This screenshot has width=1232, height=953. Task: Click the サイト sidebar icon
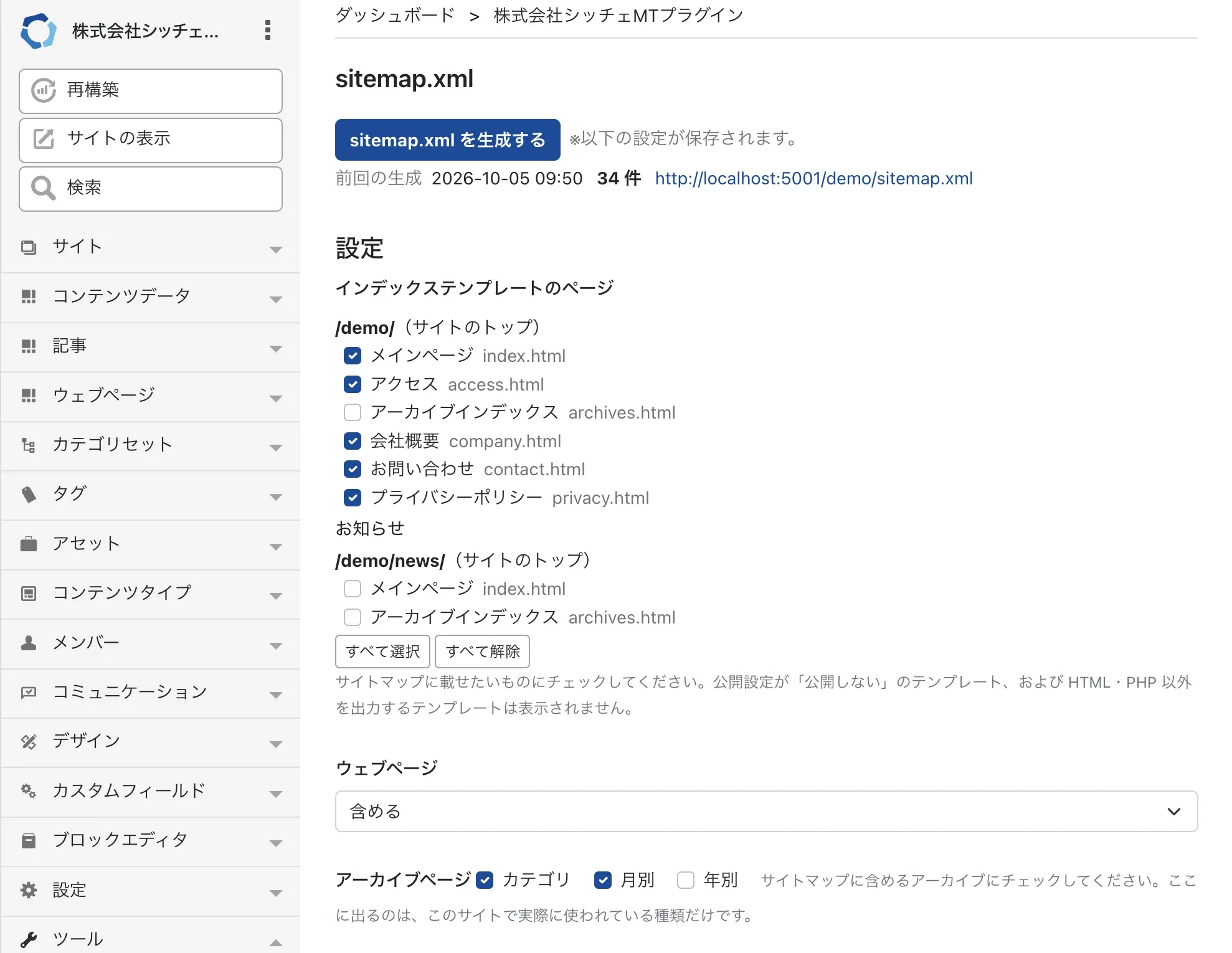pos(29,247)
